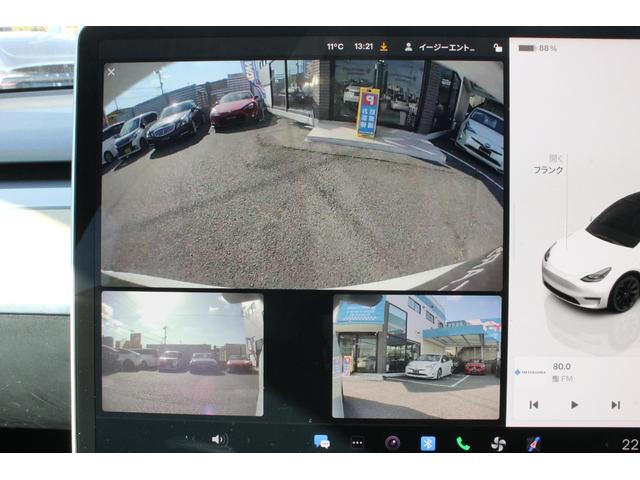640x480 pixels.
Task: Open the driver profile menu
Action: pos(438,47)
